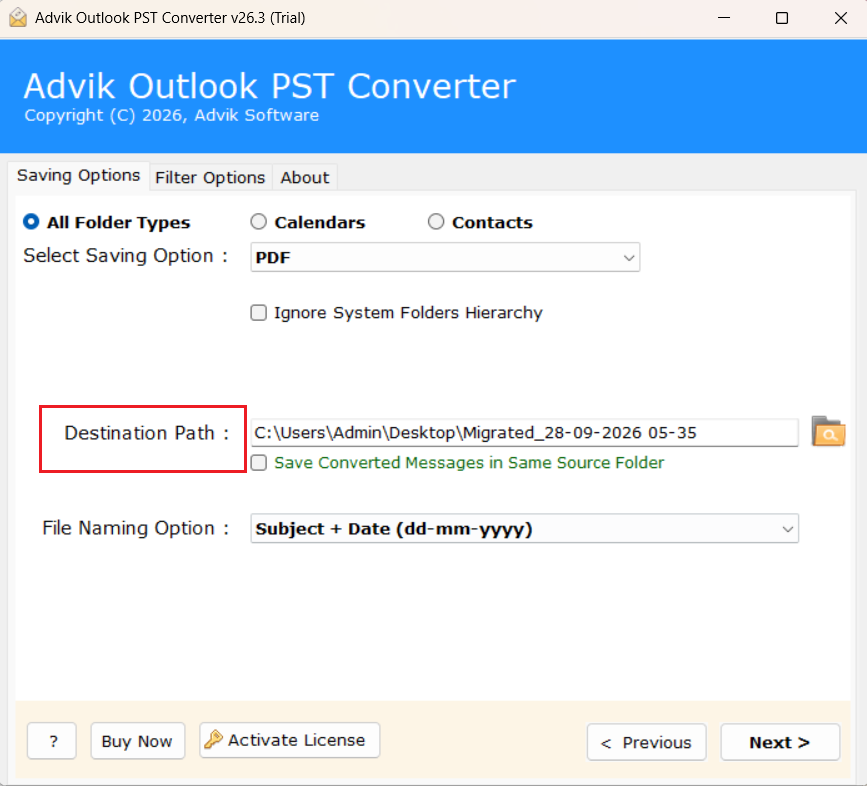Image resolution: width=867 pixels, height=786 pixels.
Task: Click the Select Saving Option label
Action: pyautogui.click(x=126, y=256)
